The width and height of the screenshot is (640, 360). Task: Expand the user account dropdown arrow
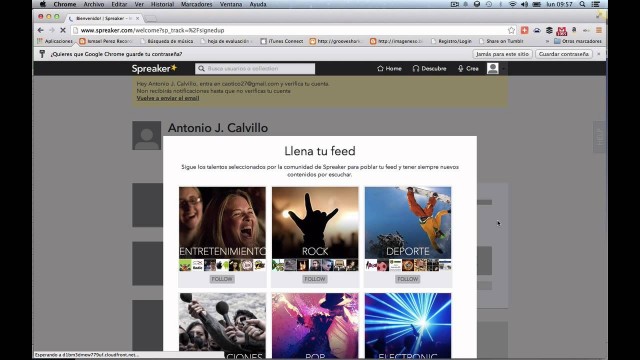click(503, 69)
